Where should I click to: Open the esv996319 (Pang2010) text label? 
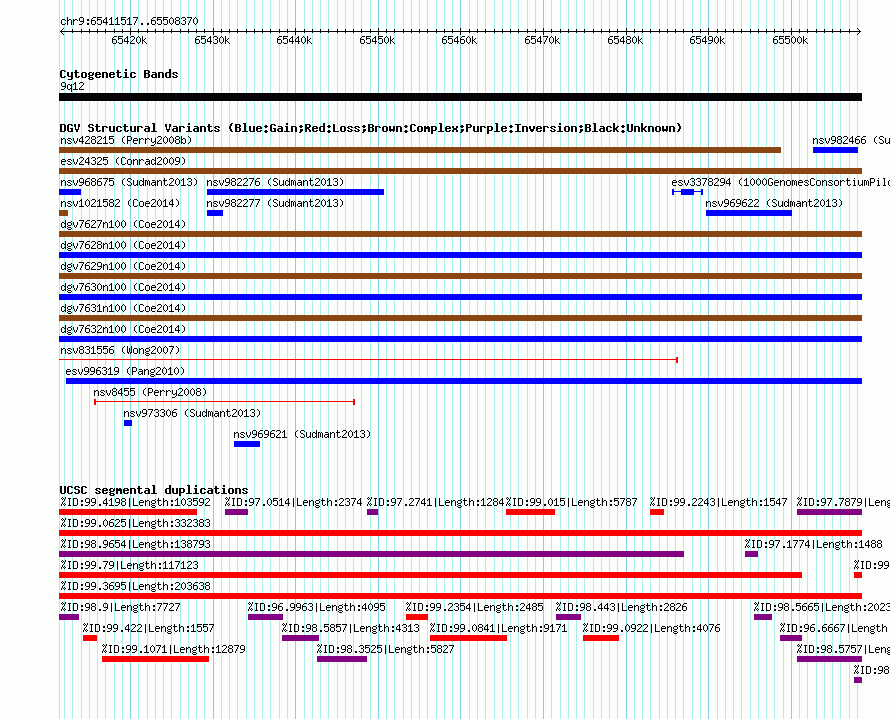[125, 371]
